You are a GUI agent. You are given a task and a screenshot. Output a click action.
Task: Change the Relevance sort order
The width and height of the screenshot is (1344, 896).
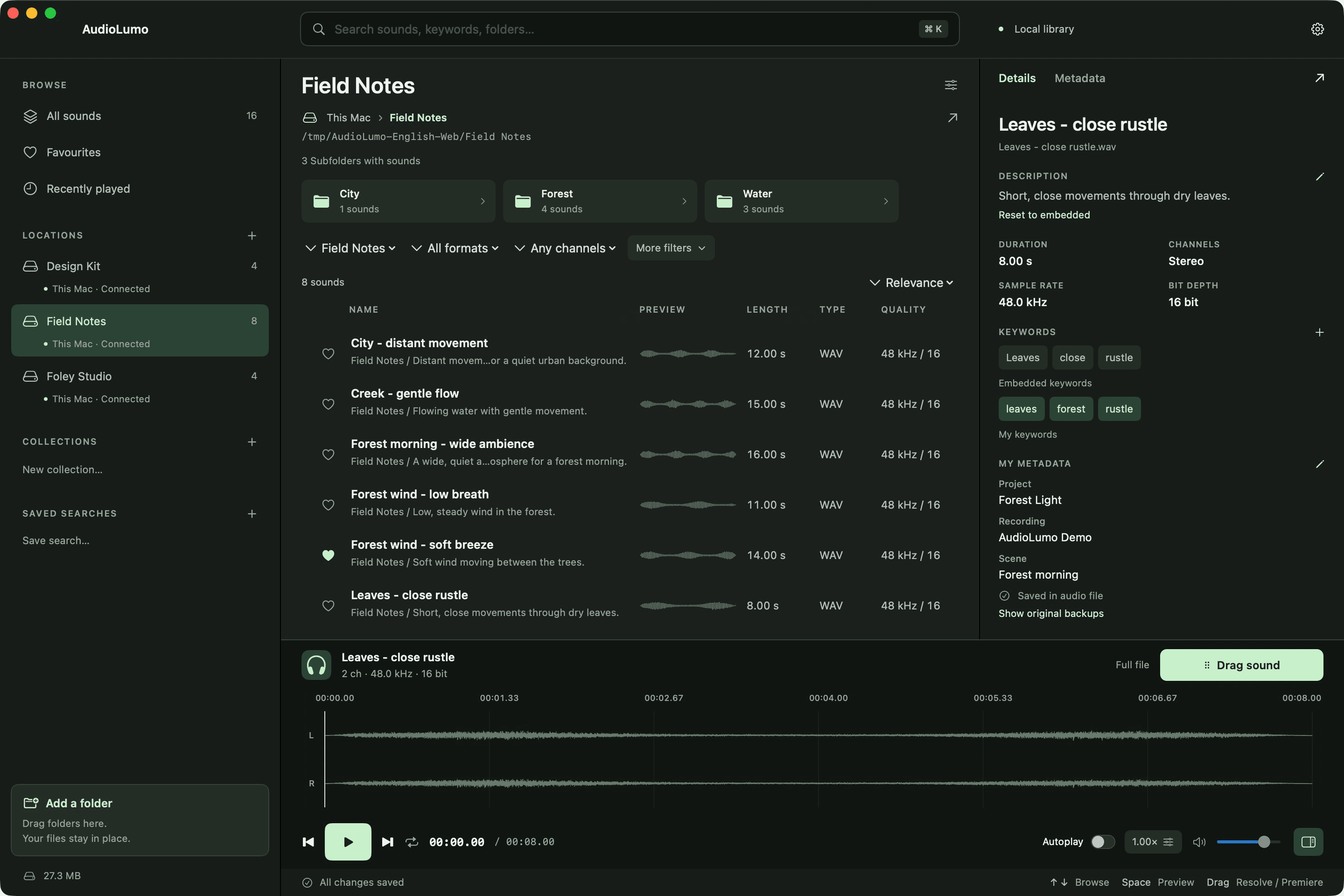[911, 283]
